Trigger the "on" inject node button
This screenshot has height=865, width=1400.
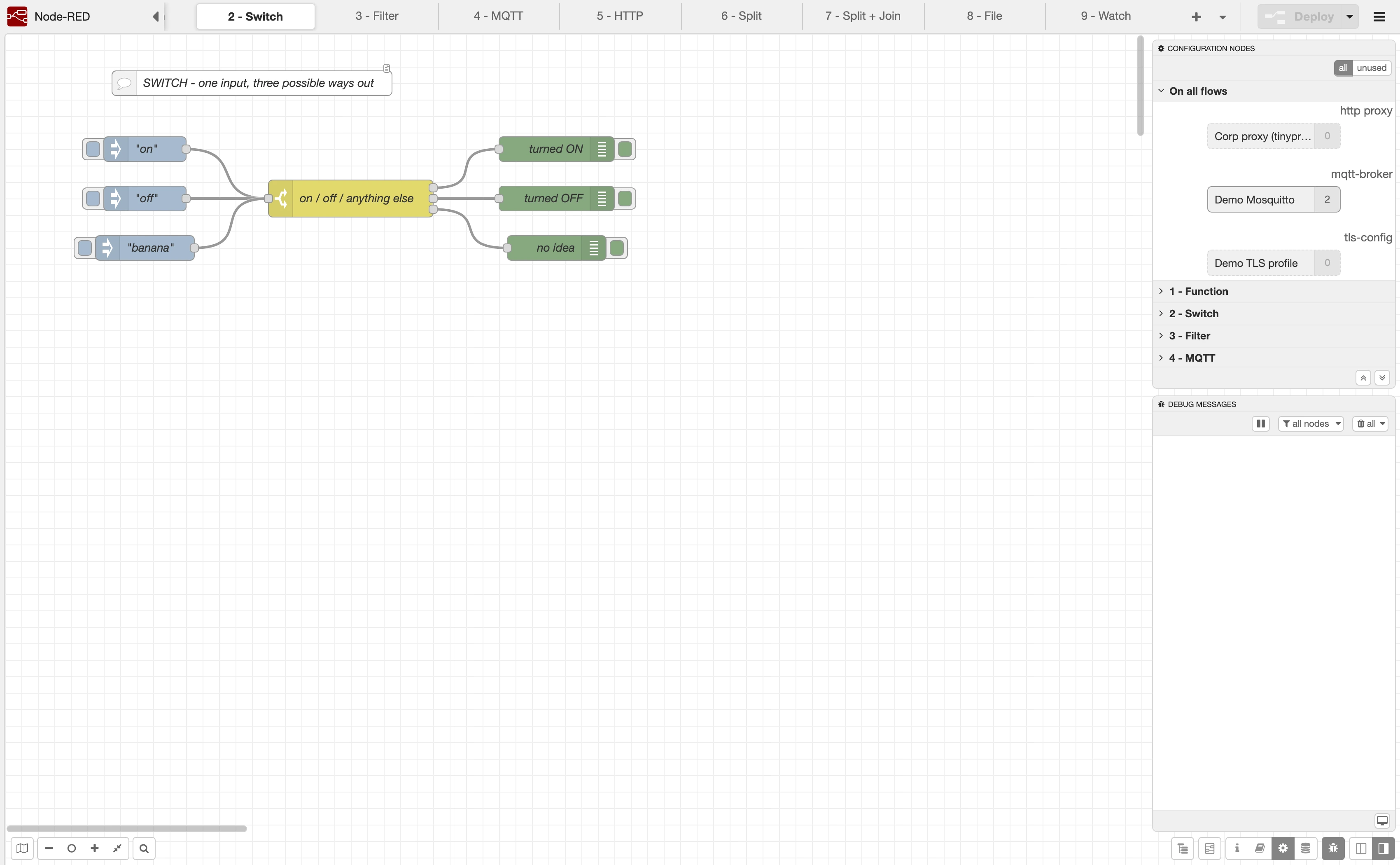pos(93,149)
